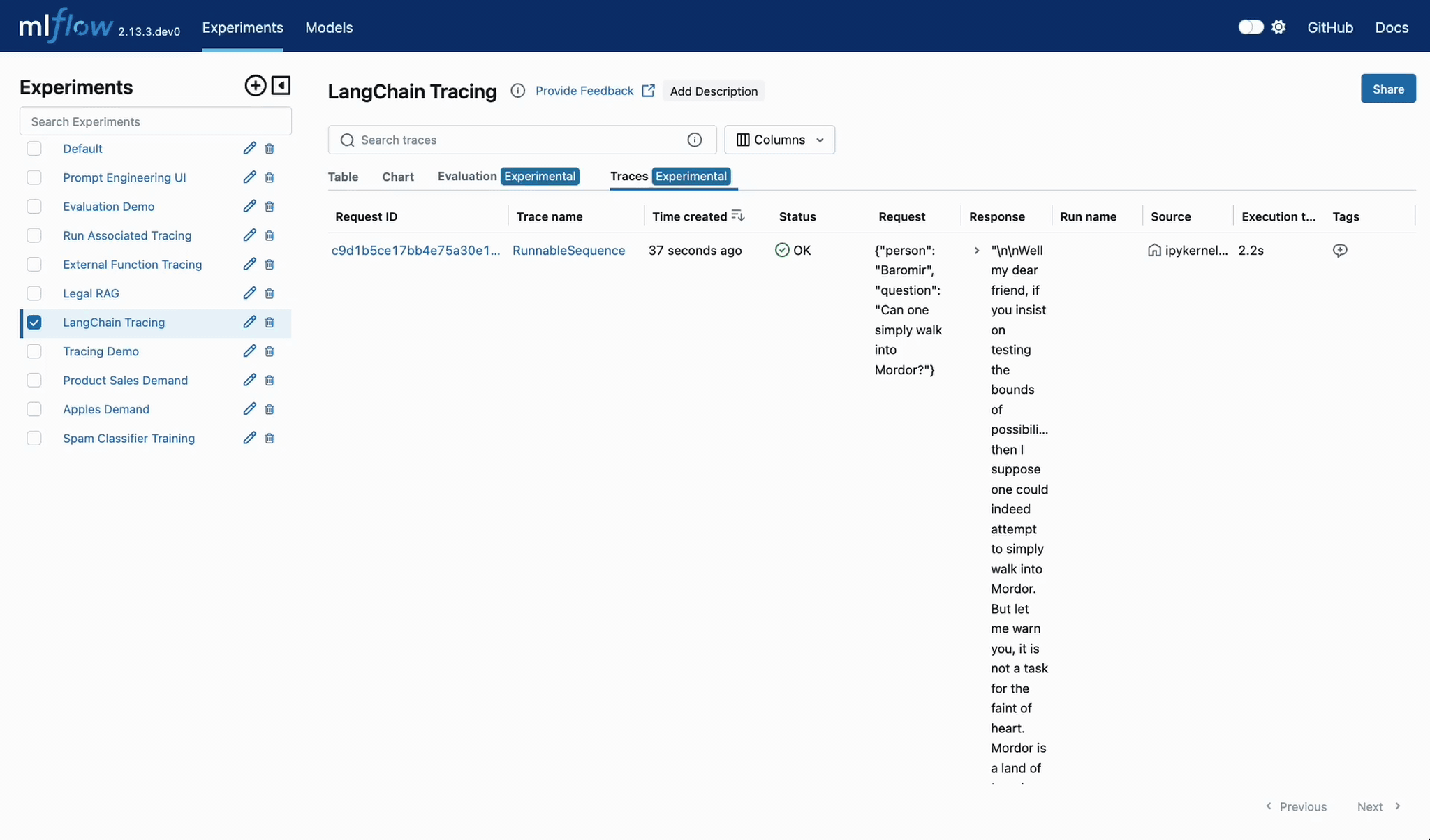Screen dimensions: 1430x840
Task: Open the trace search info tooltip icon
Action: point(695,140)
